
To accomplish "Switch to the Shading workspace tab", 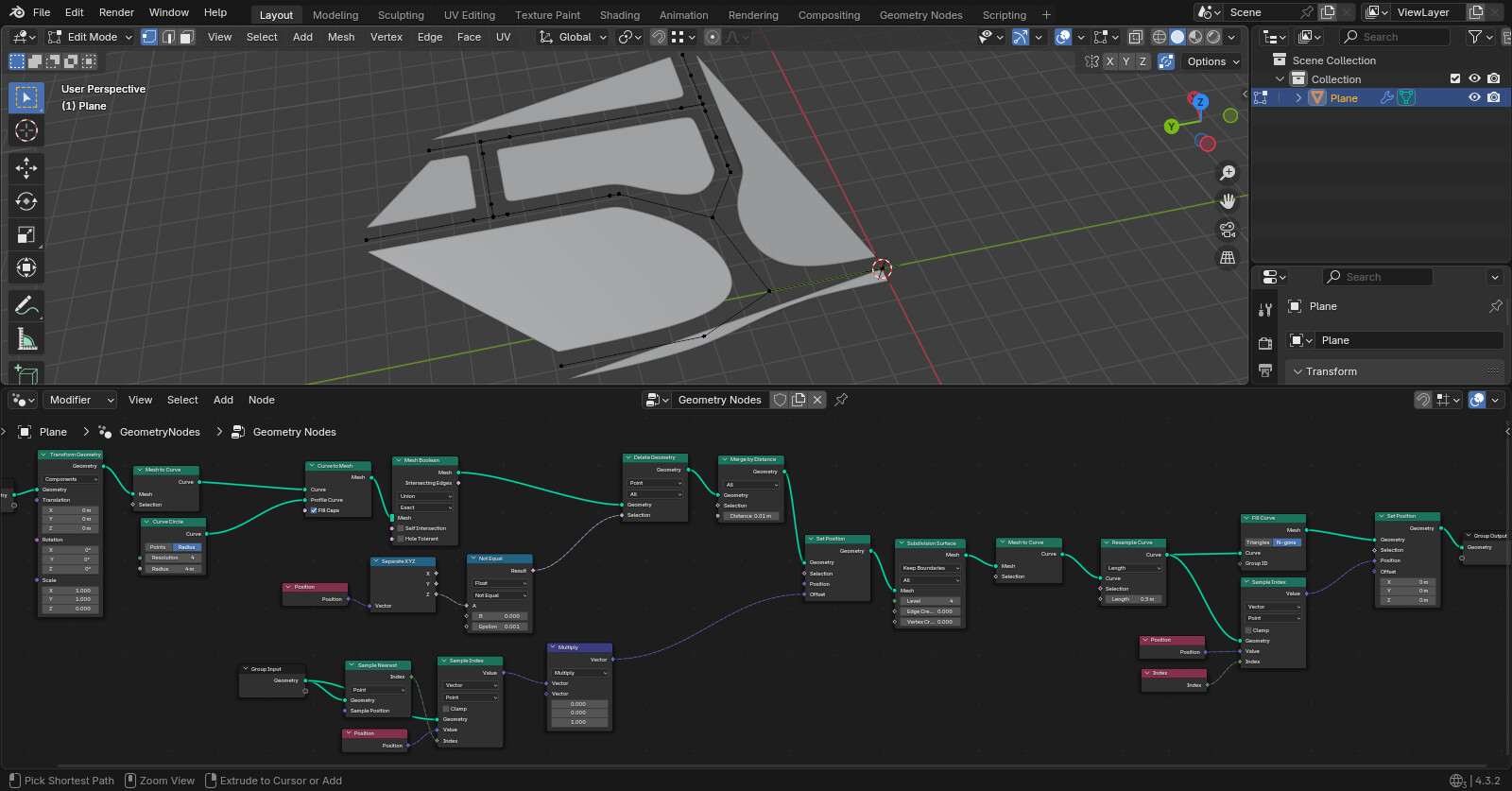I will 620,15.
